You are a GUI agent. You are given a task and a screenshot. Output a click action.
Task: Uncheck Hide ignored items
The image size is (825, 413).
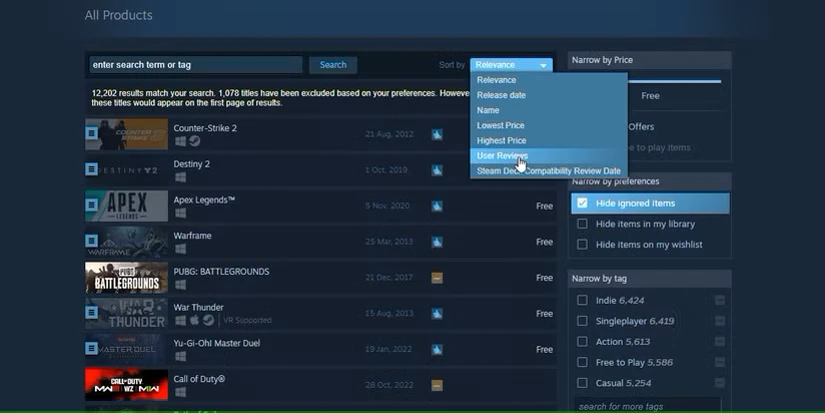coord(582,203)
